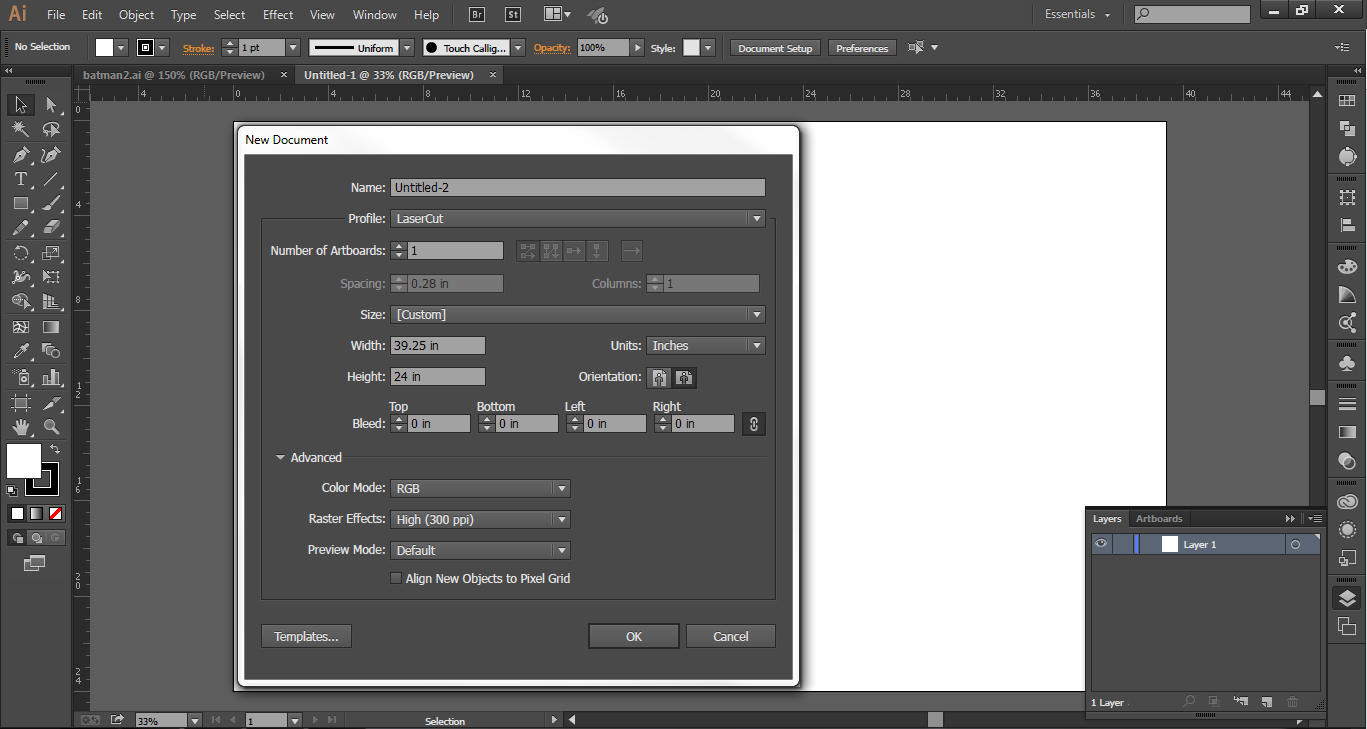Switch to the batman2.ai document tab
The height and width of the screenshot is (729, 1367).
[x=175, y=74]
